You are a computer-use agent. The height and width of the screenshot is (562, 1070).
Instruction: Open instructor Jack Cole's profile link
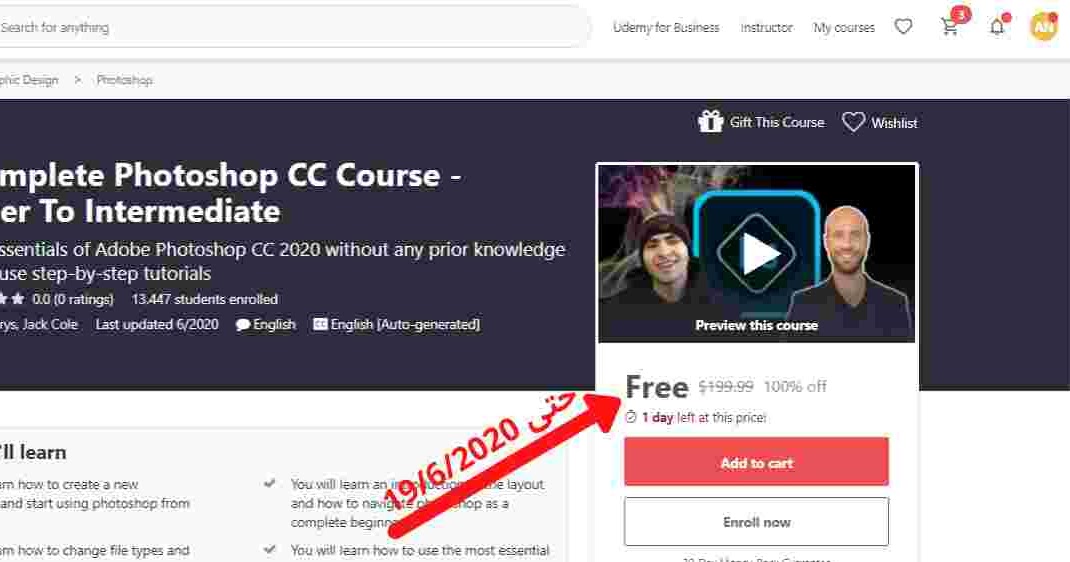pyautogui.click(x=50, y=325)
